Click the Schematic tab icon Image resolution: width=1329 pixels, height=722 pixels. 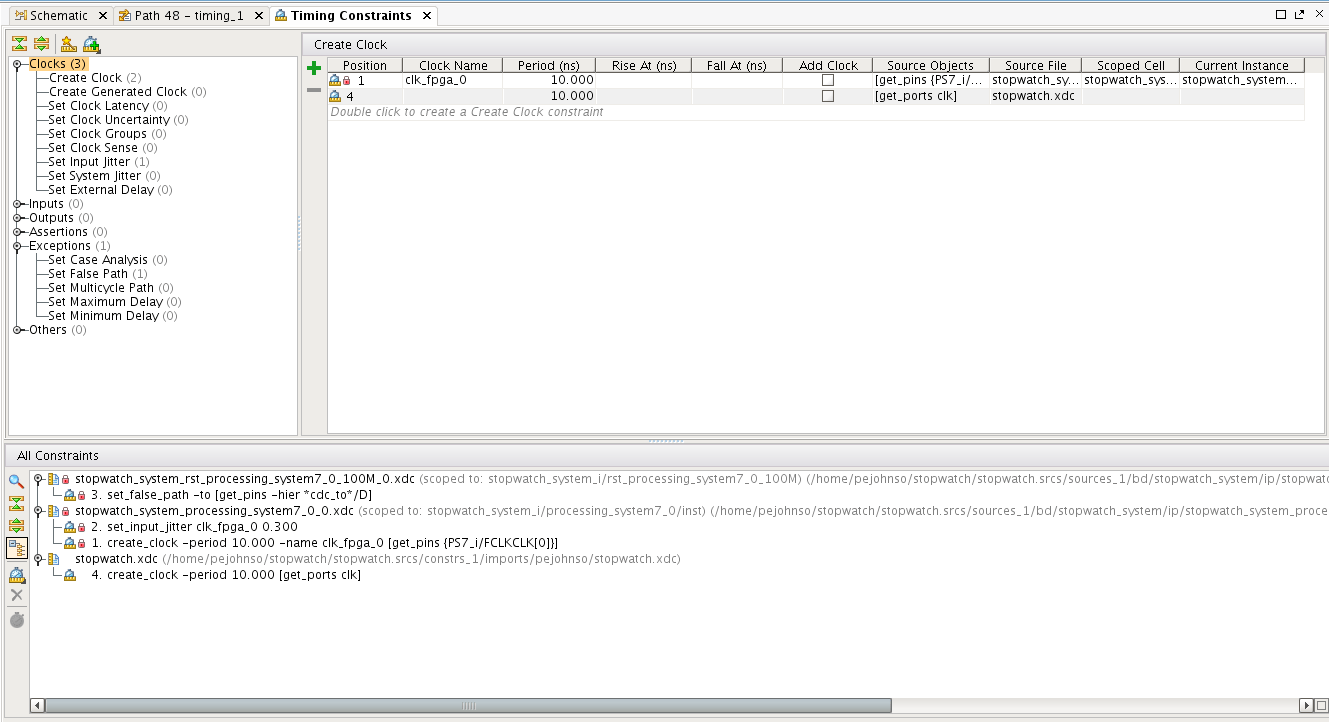(x=19, y=16)
